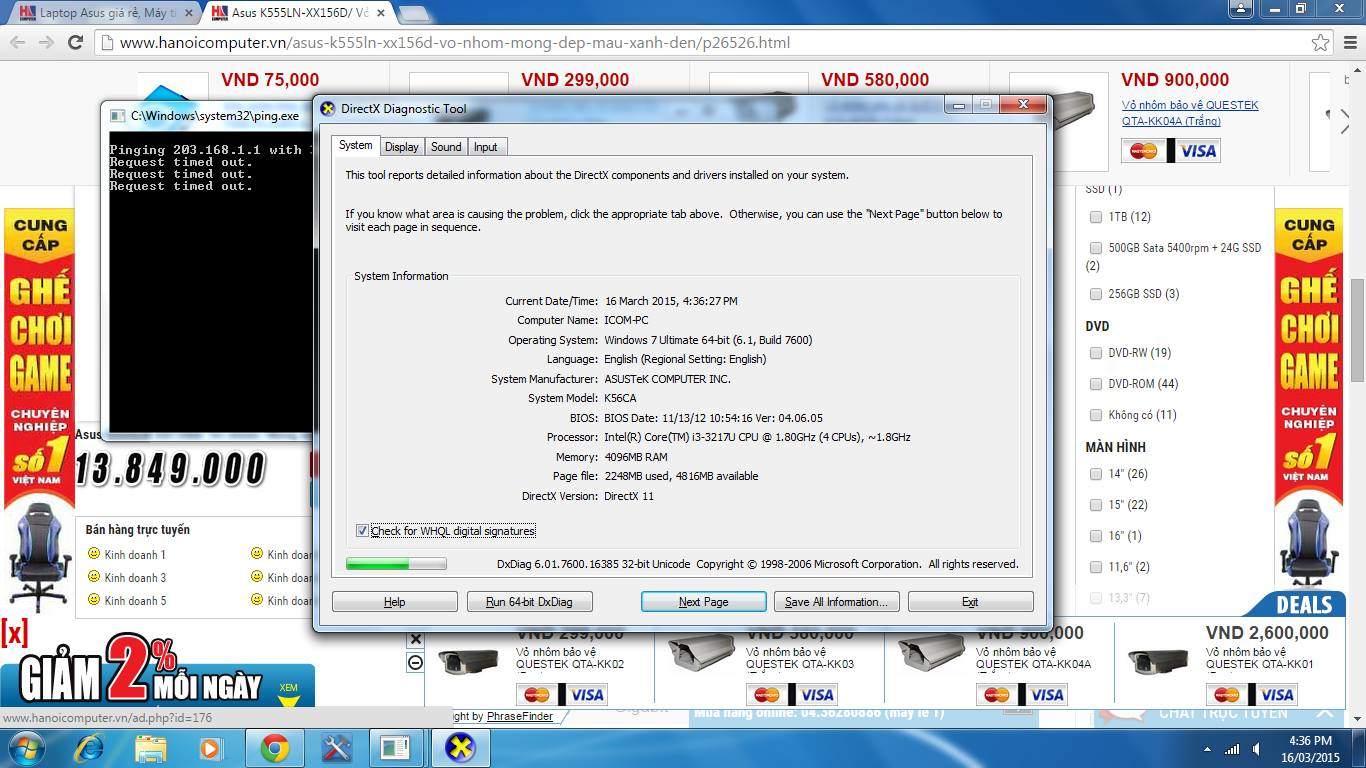Close the bottom product bar with X

[x=416, y=639]
